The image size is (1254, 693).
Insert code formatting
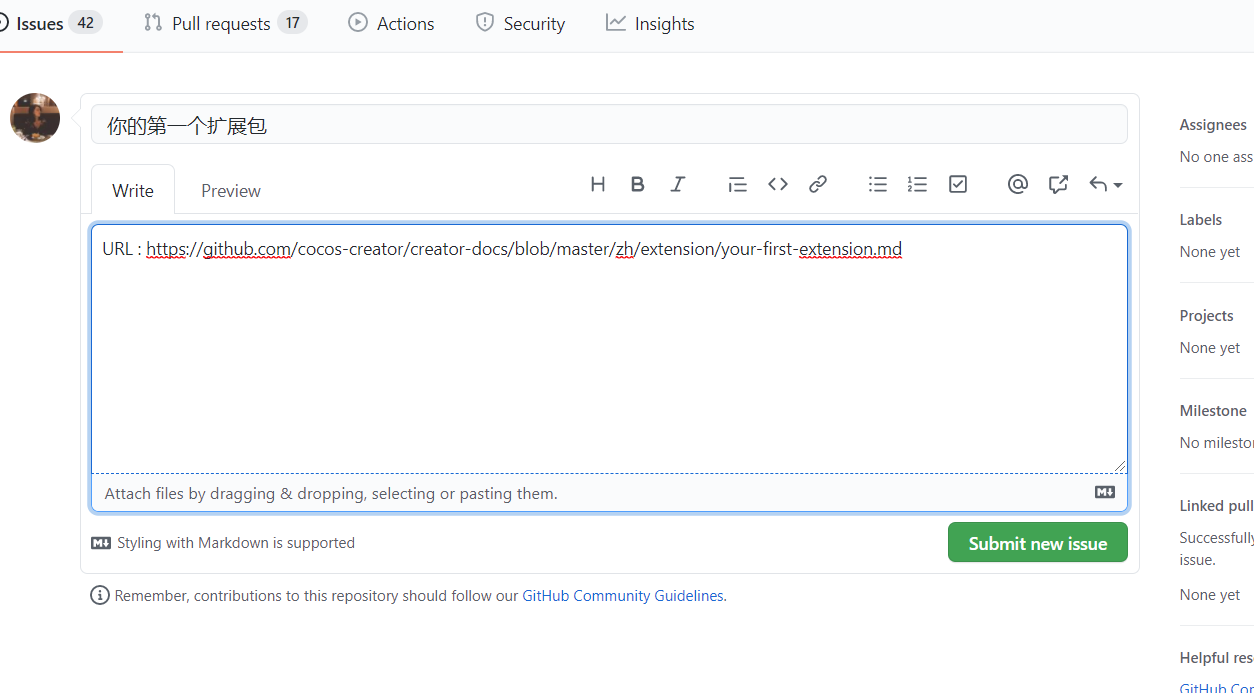point(778,184)
